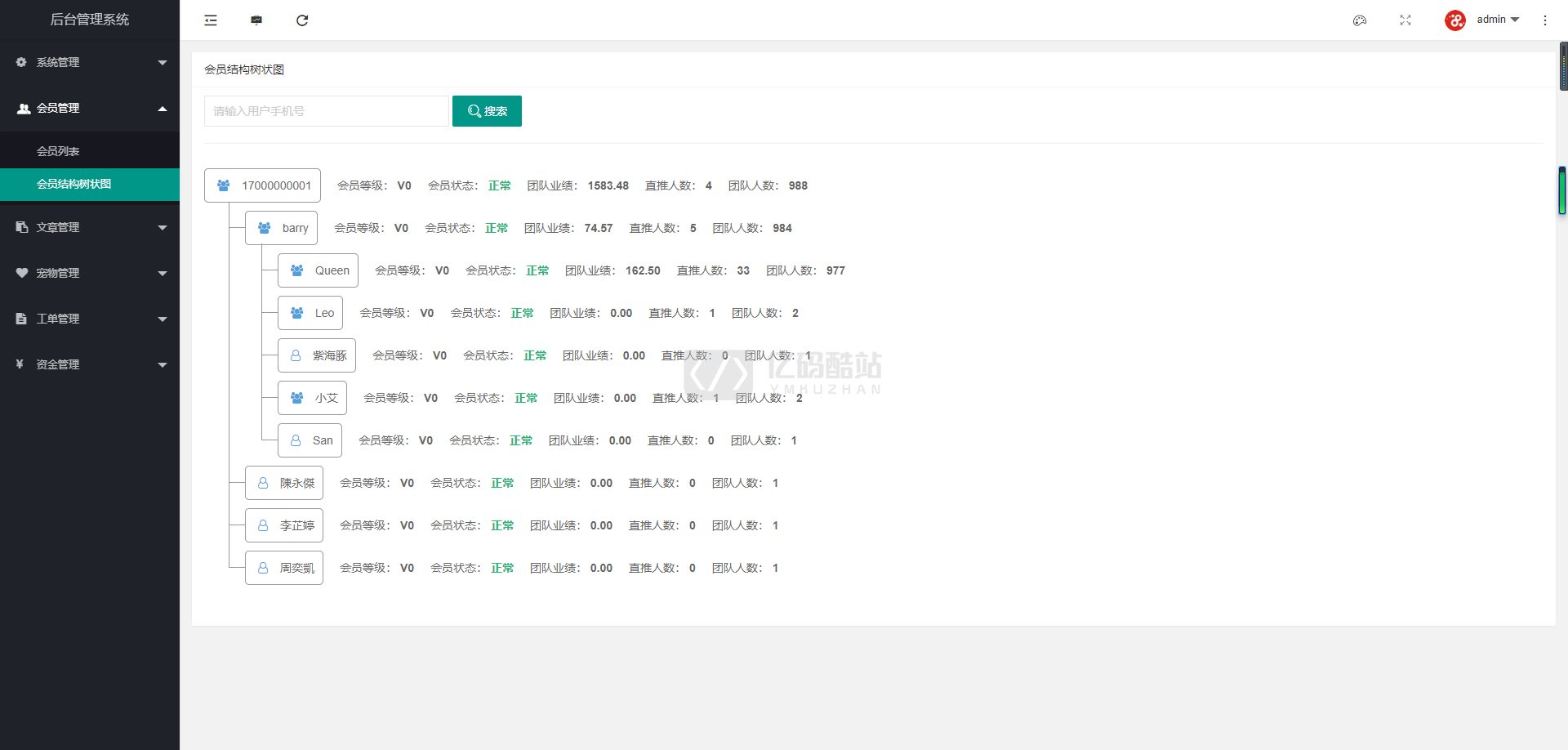Select tree node Leo
This screenshot has width=1568, height=750.
click(x=310, y=313)
